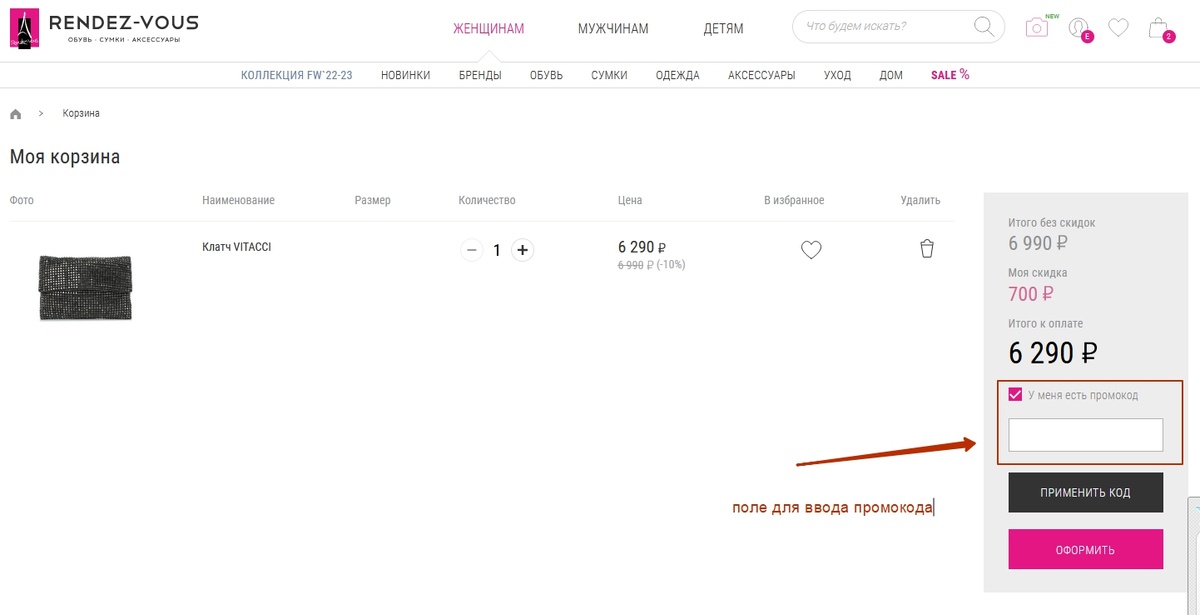Image resolution: width=1200 pixels, height=615 pixels.
Task: Click 'Применить код' button
Action: pyautogui.click(x=1085, y=493)
